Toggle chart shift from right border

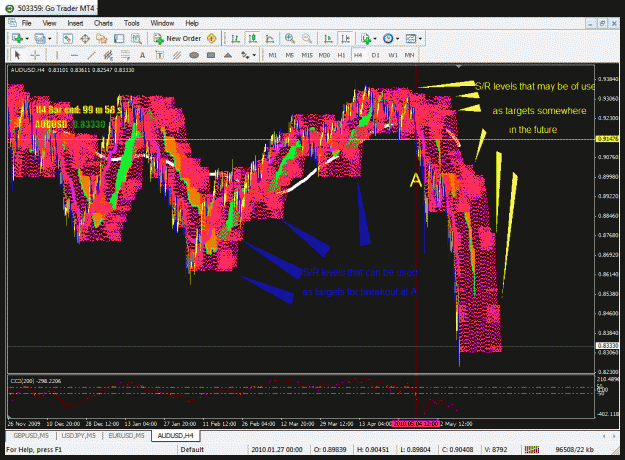pyautogui.click(x=345, y=39)
